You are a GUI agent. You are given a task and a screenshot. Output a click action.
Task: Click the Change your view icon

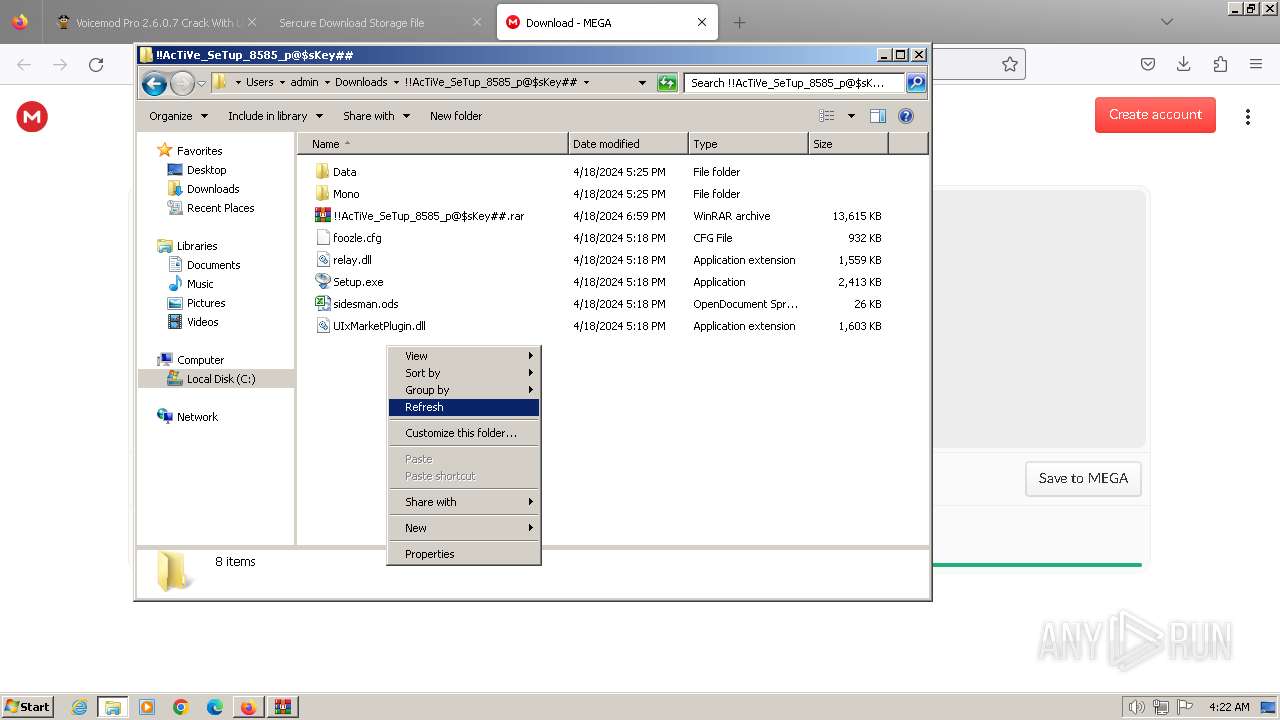point(826,116)
